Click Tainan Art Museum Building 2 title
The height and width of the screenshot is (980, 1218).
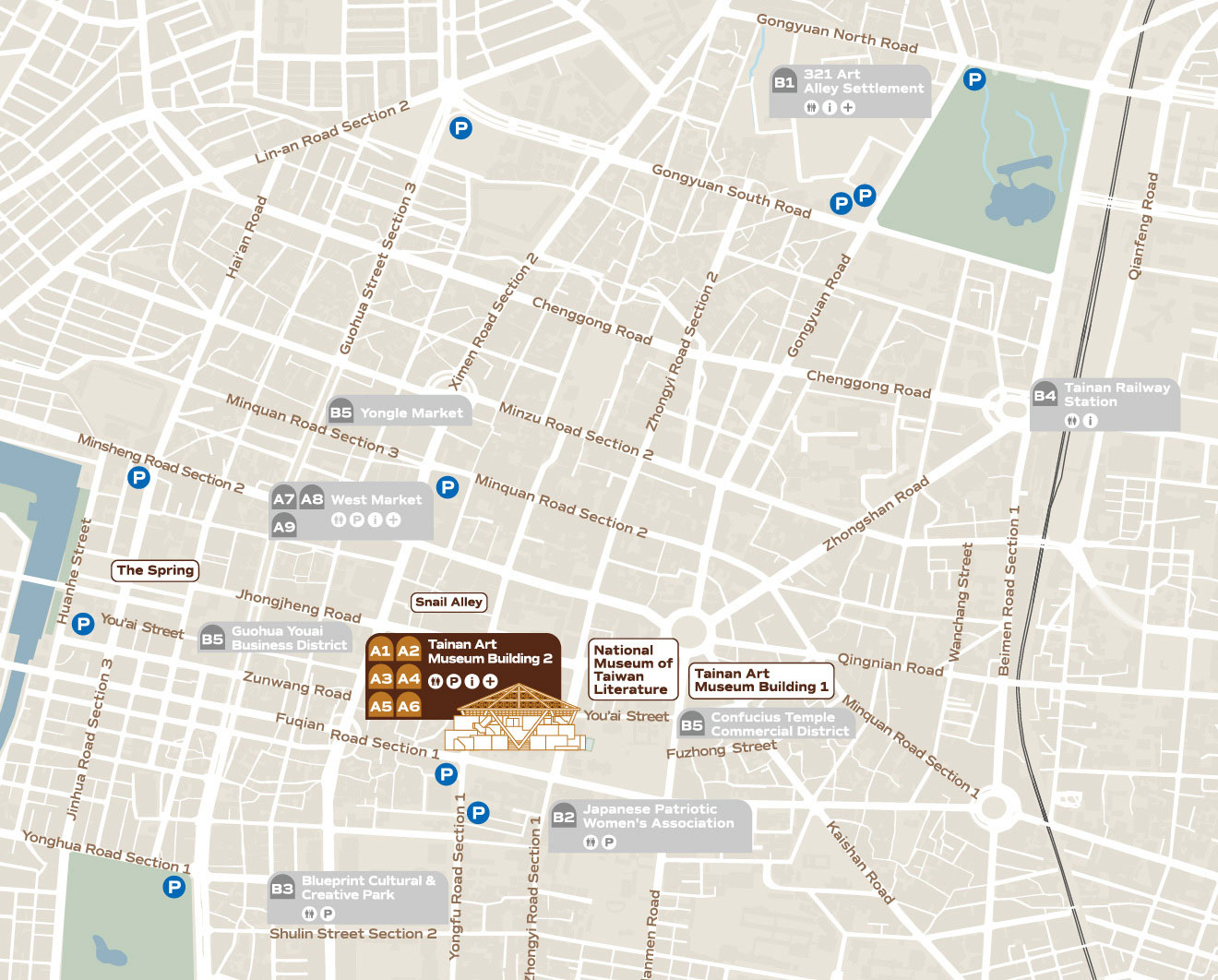[x=490, y=651]
